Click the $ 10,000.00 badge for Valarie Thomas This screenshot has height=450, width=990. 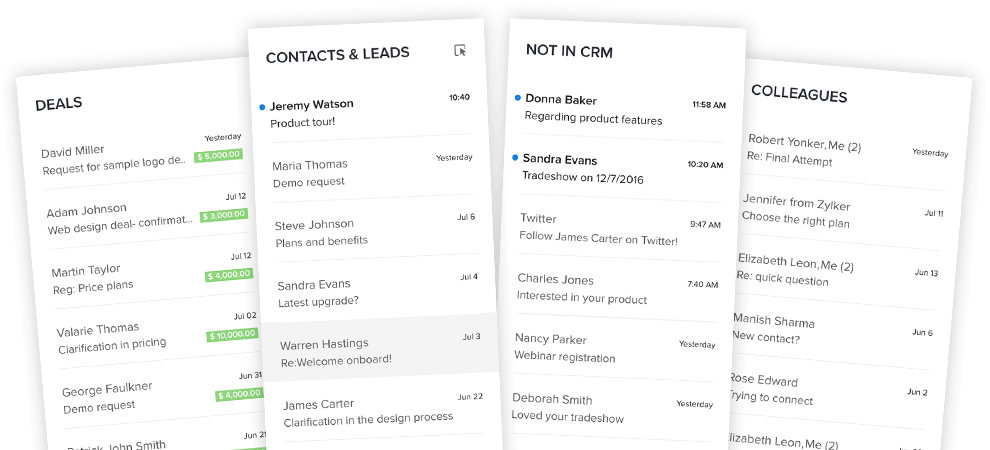[232, 335]
